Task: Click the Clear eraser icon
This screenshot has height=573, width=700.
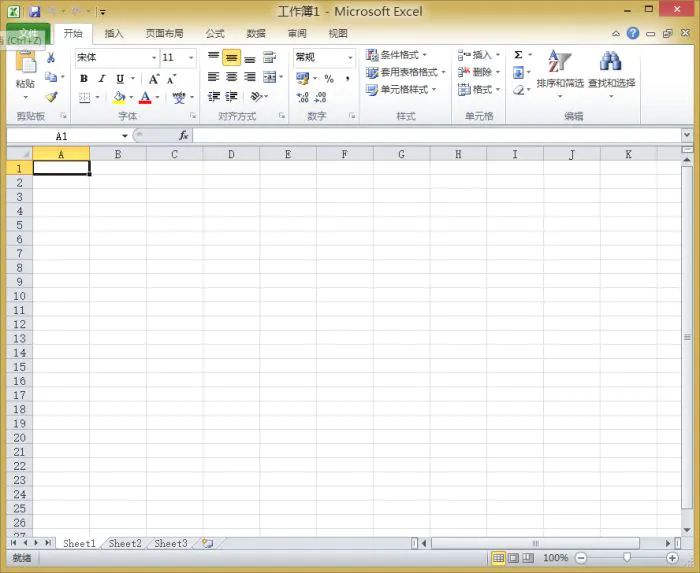Action: pos(518,90)
